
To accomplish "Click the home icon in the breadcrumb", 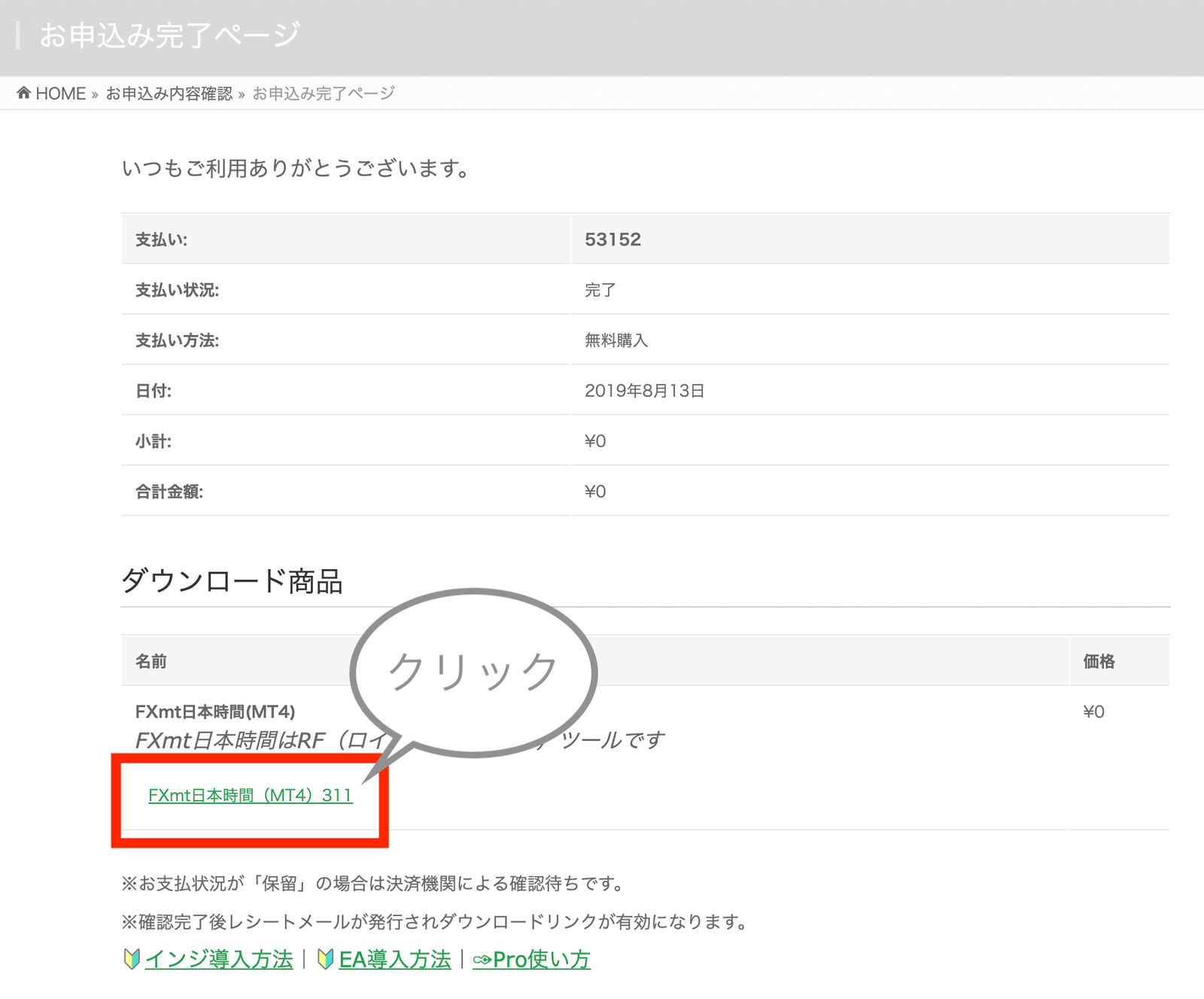I will click(x=24, y=93).
